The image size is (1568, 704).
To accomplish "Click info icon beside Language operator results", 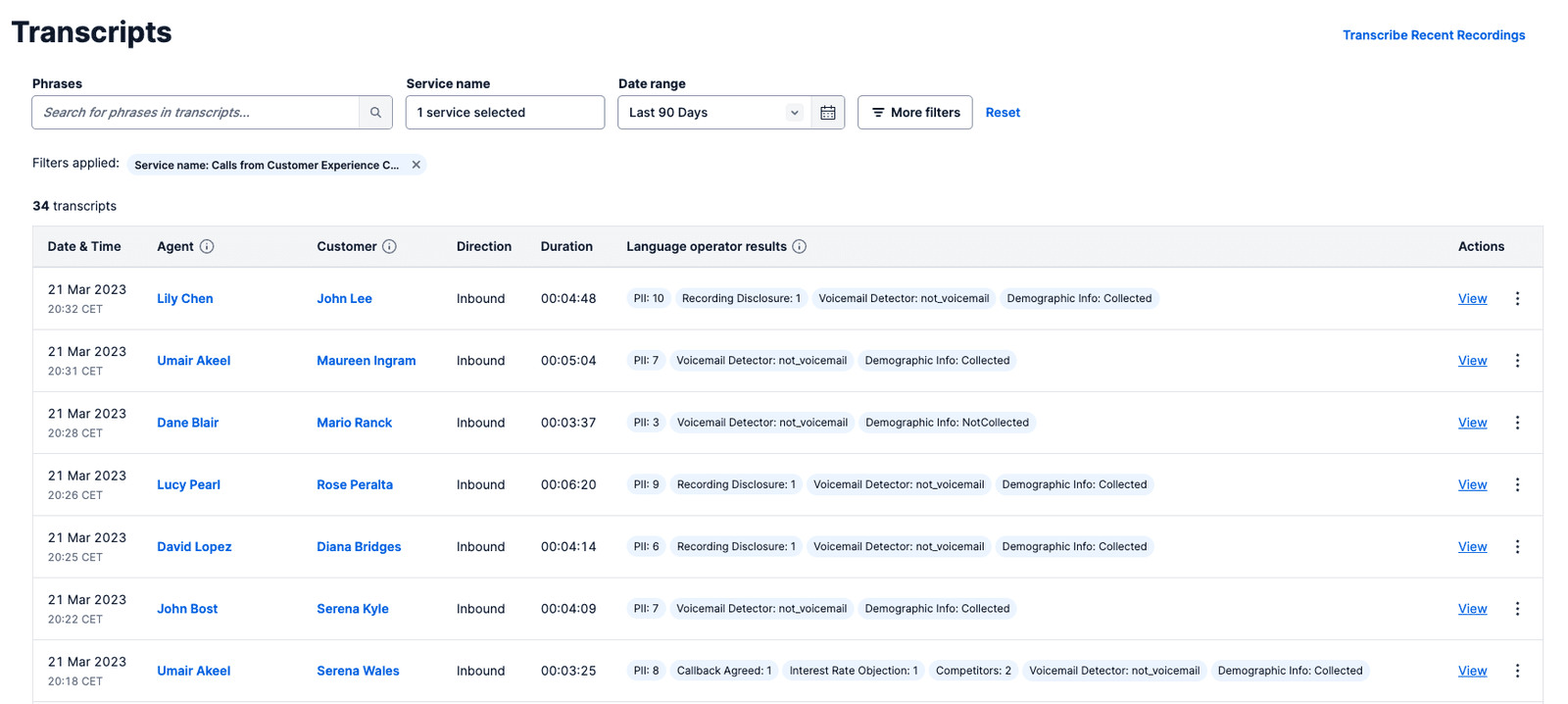I will pyautogui.click(x=800, y=247).
